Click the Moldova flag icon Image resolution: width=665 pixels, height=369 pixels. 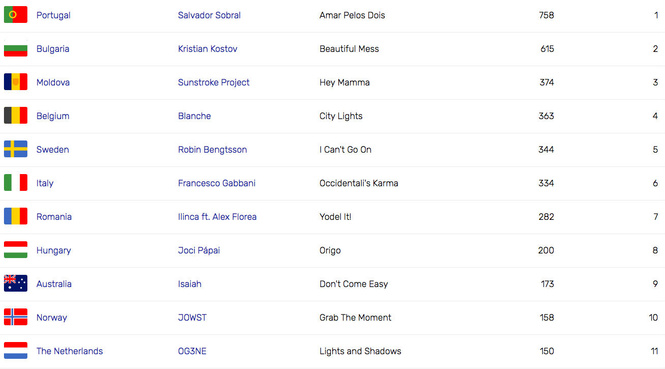(16, 82)
